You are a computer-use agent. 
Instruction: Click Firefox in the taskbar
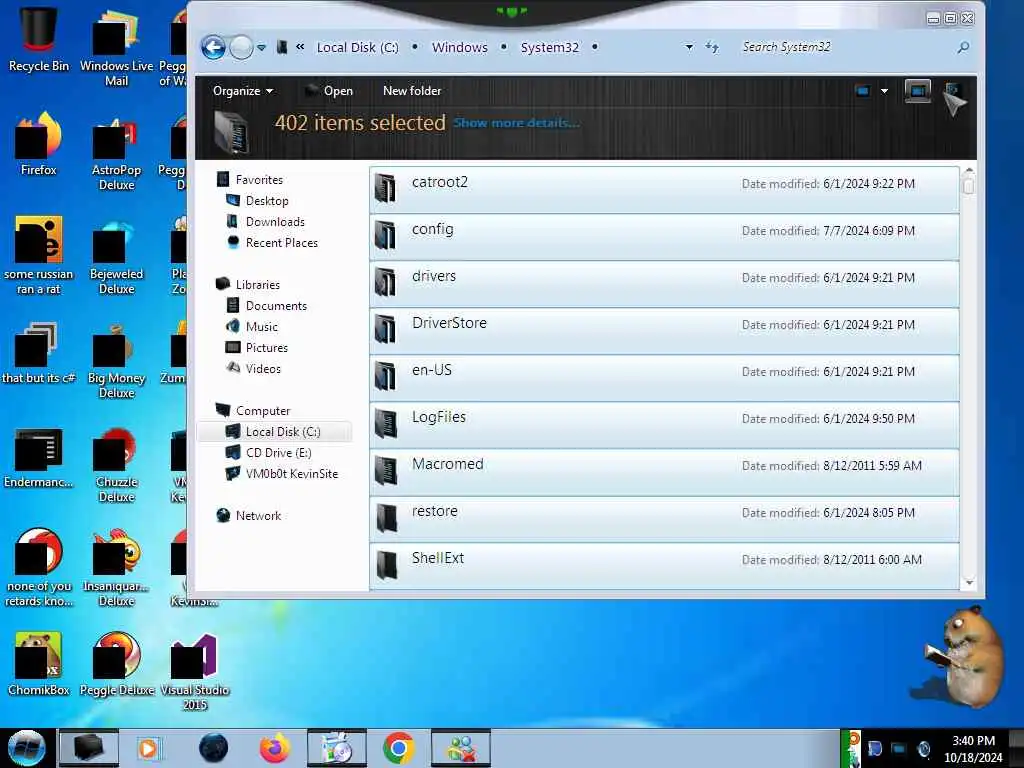pyautogui.click(x=275, y=748)
